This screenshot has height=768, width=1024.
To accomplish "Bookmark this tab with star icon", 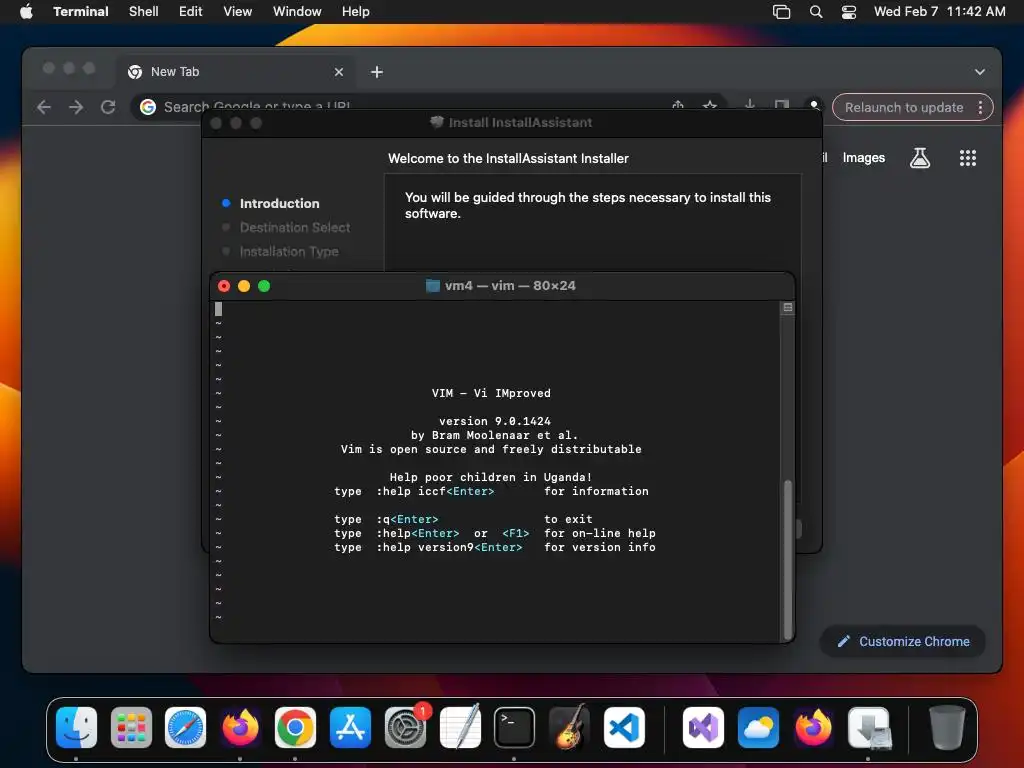I will (710, 105).
